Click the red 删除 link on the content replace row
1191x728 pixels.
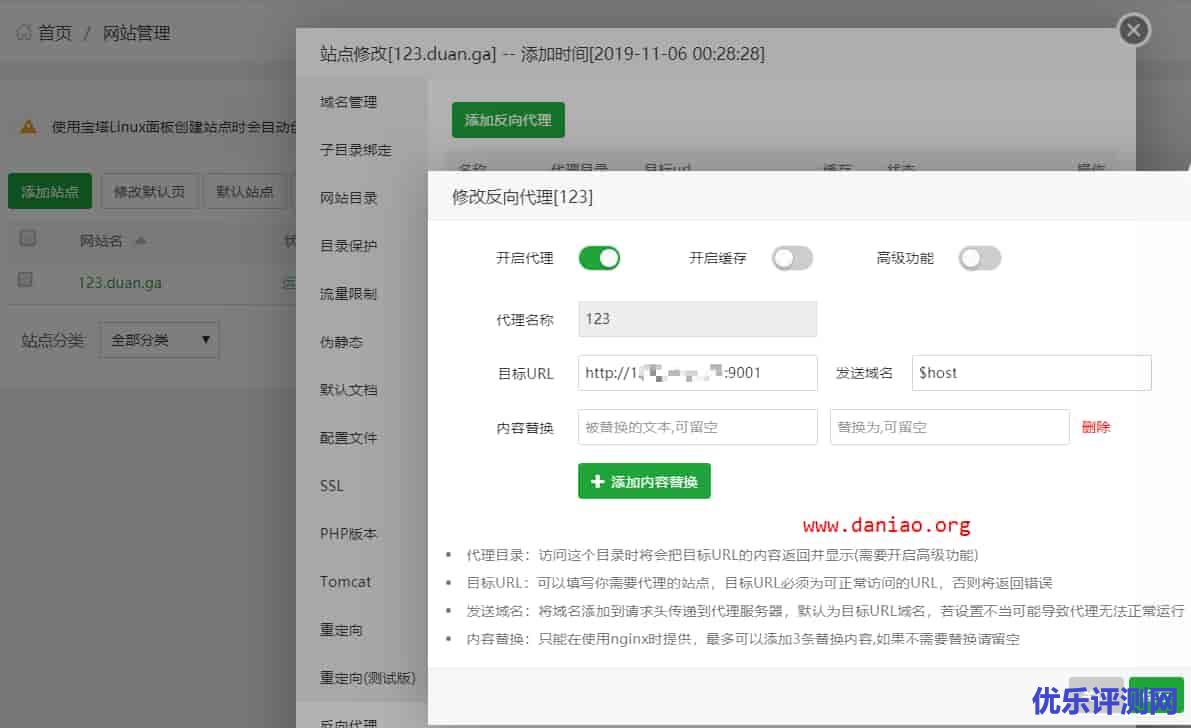[x=1095, y=427]
